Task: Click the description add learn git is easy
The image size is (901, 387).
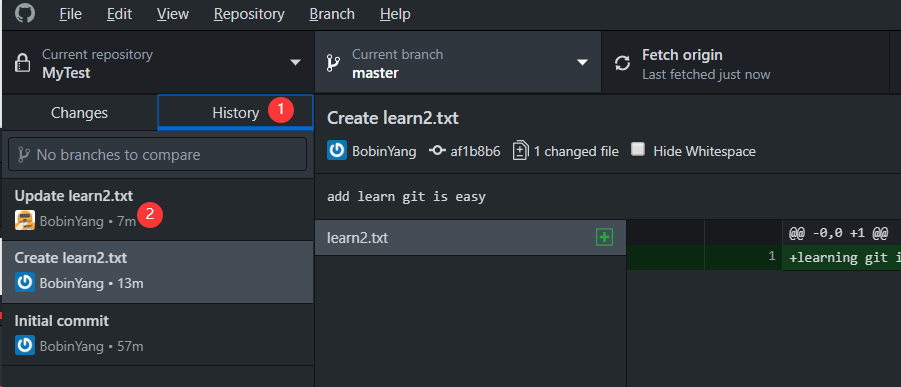Action: [x=406, y=197]
